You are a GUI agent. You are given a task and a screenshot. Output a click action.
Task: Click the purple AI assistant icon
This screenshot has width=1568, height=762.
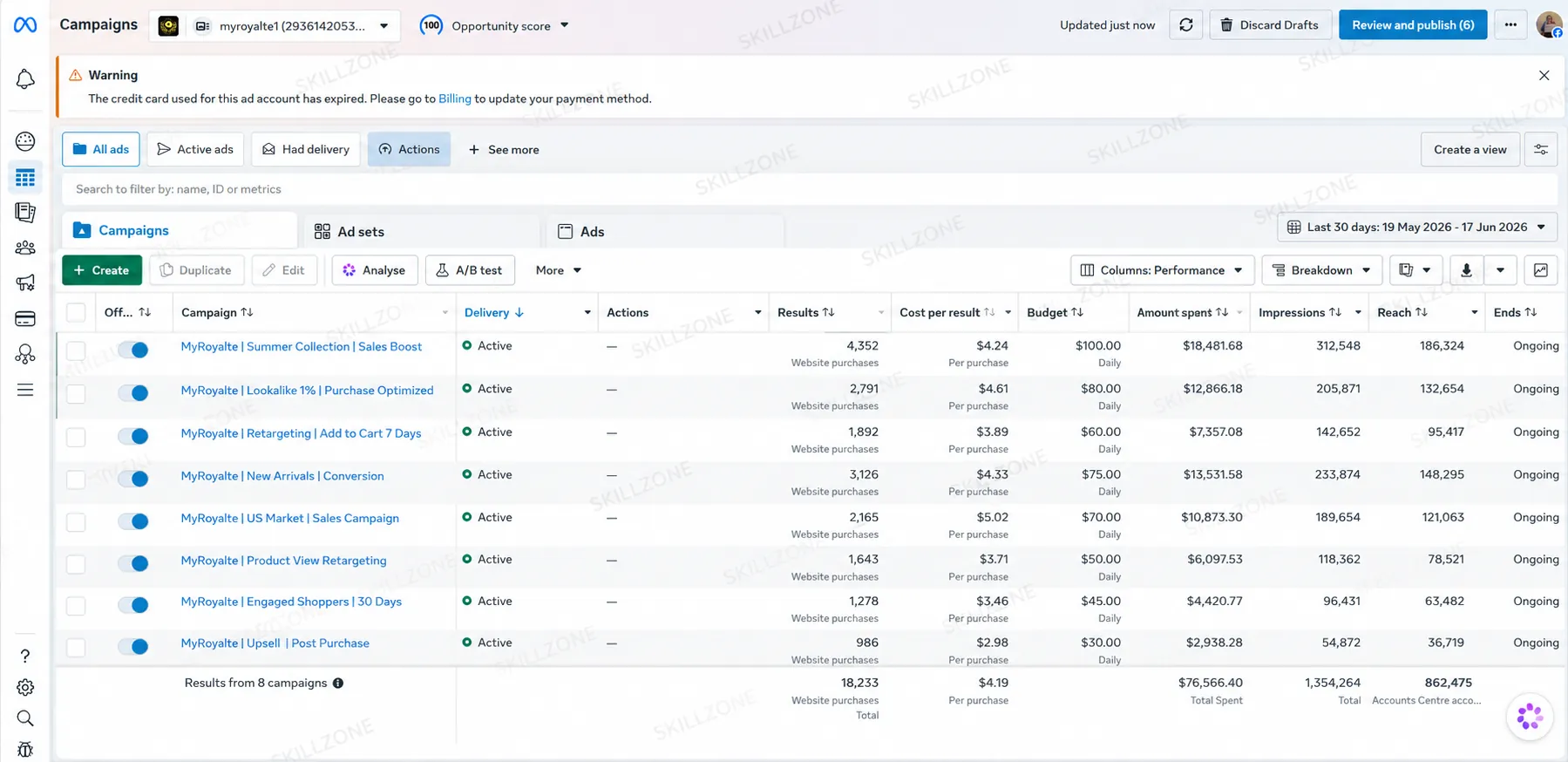click(1530, 718)
